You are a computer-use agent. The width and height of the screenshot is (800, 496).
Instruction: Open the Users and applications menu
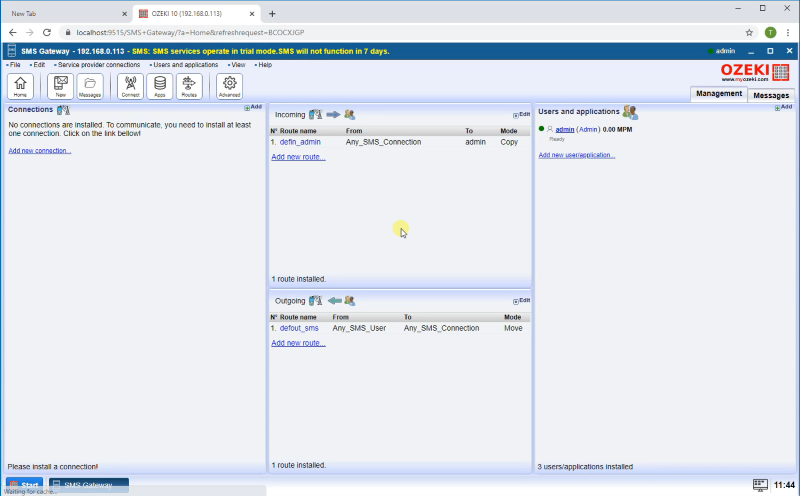[x=184, y=65]
